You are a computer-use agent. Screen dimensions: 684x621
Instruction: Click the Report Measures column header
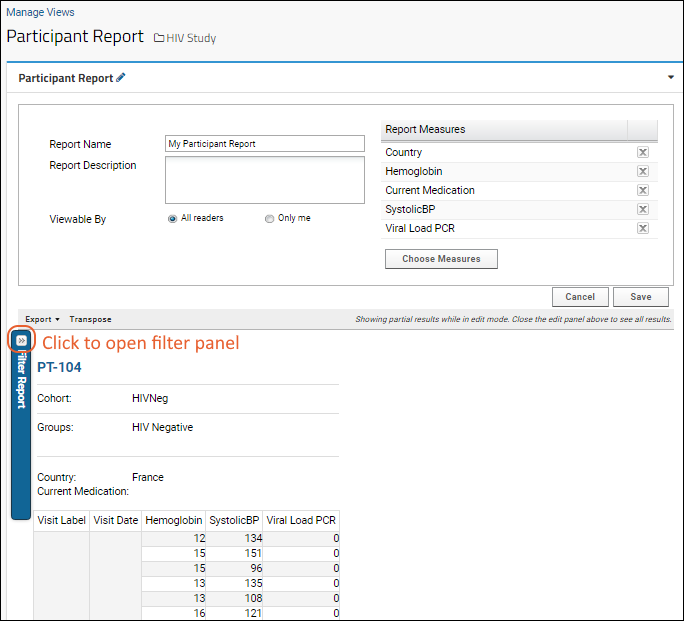click(504, 130)
